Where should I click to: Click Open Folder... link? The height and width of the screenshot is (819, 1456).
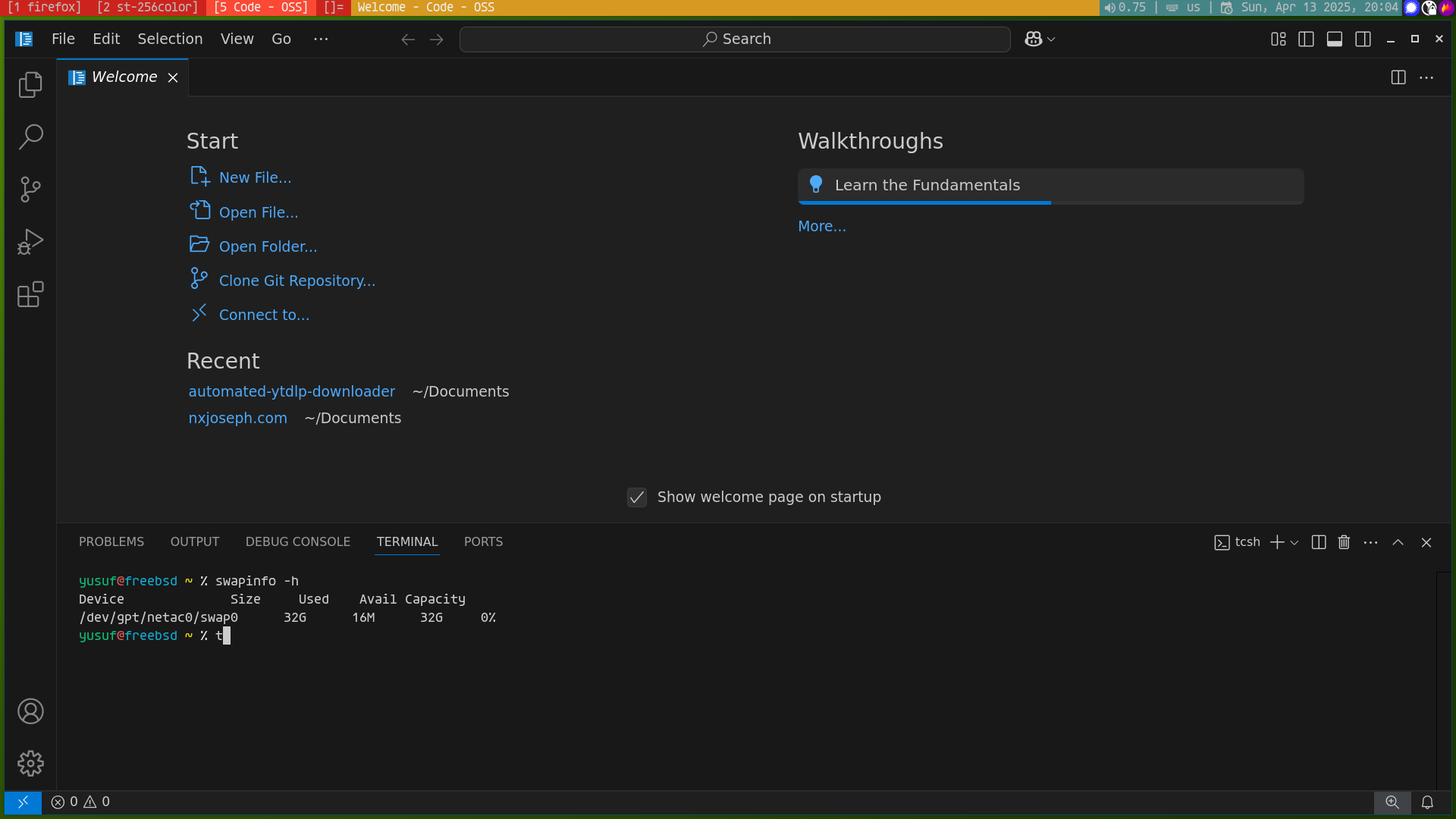coord(268,246)
